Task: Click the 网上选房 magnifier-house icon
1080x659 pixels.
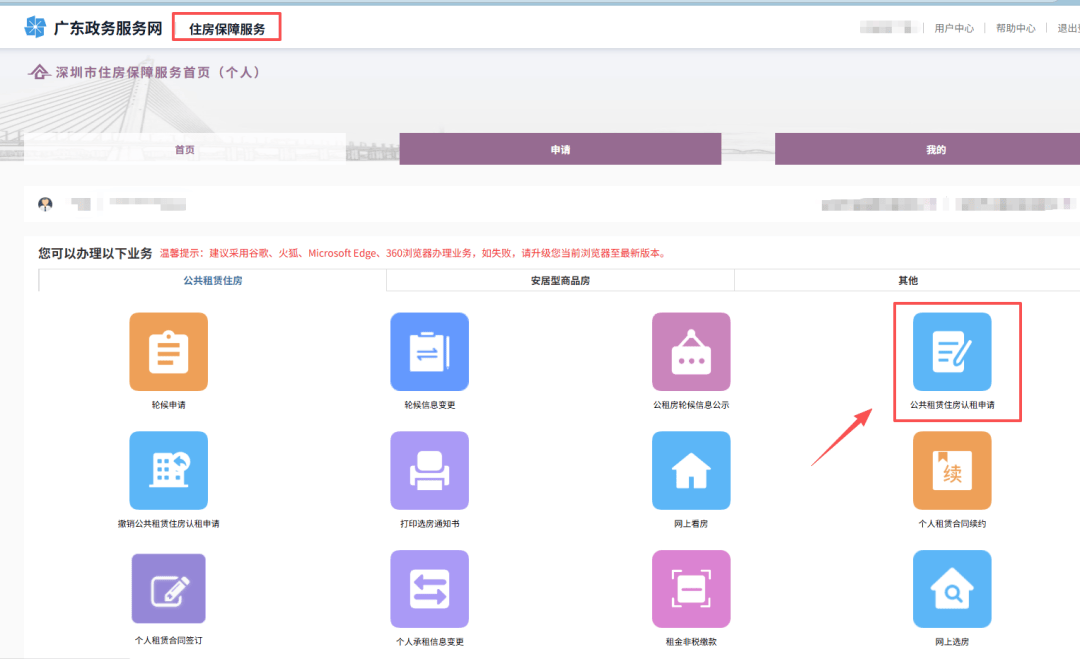Action: tap(952, 588)
